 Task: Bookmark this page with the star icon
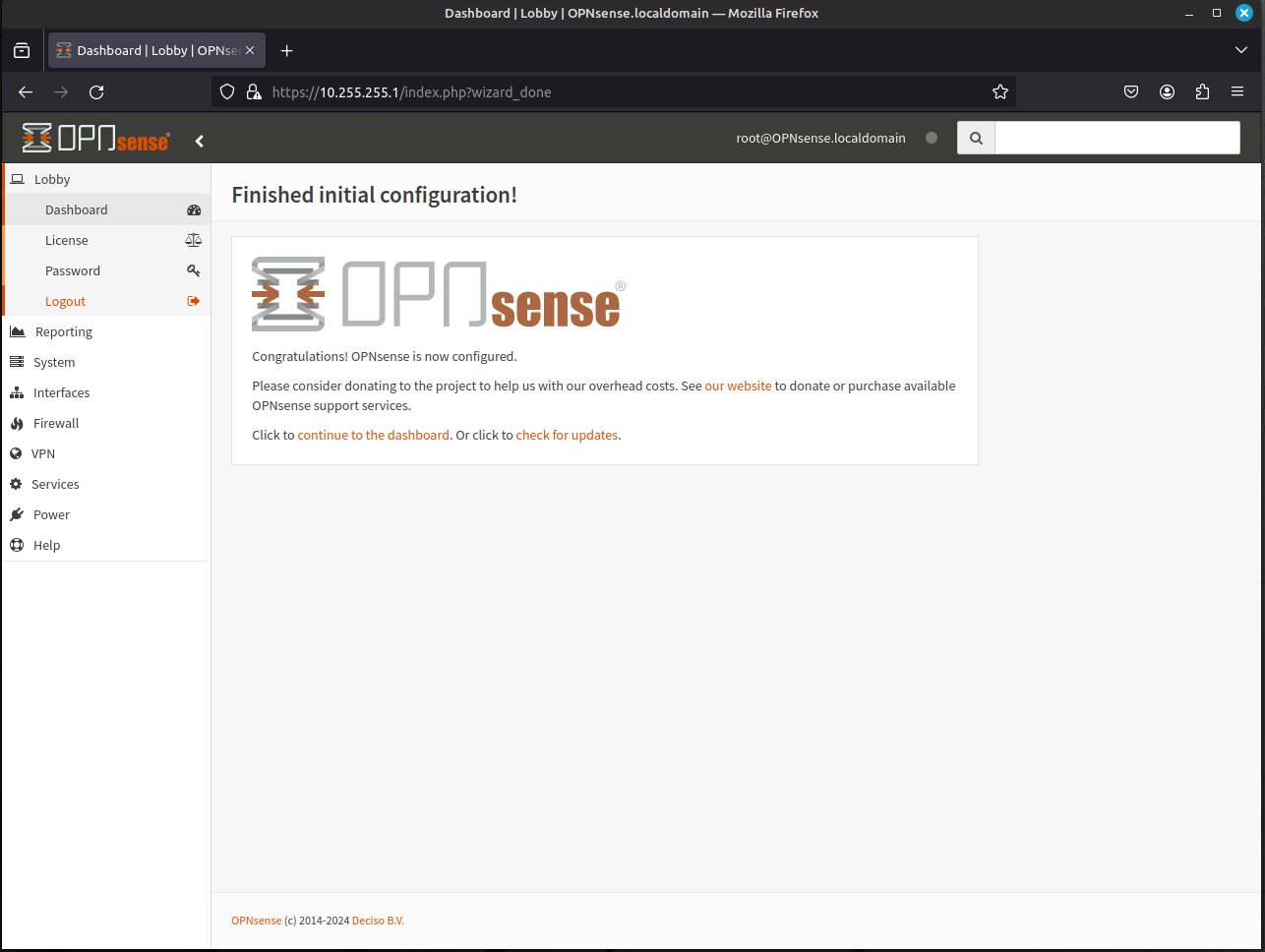click(1000, 91)
